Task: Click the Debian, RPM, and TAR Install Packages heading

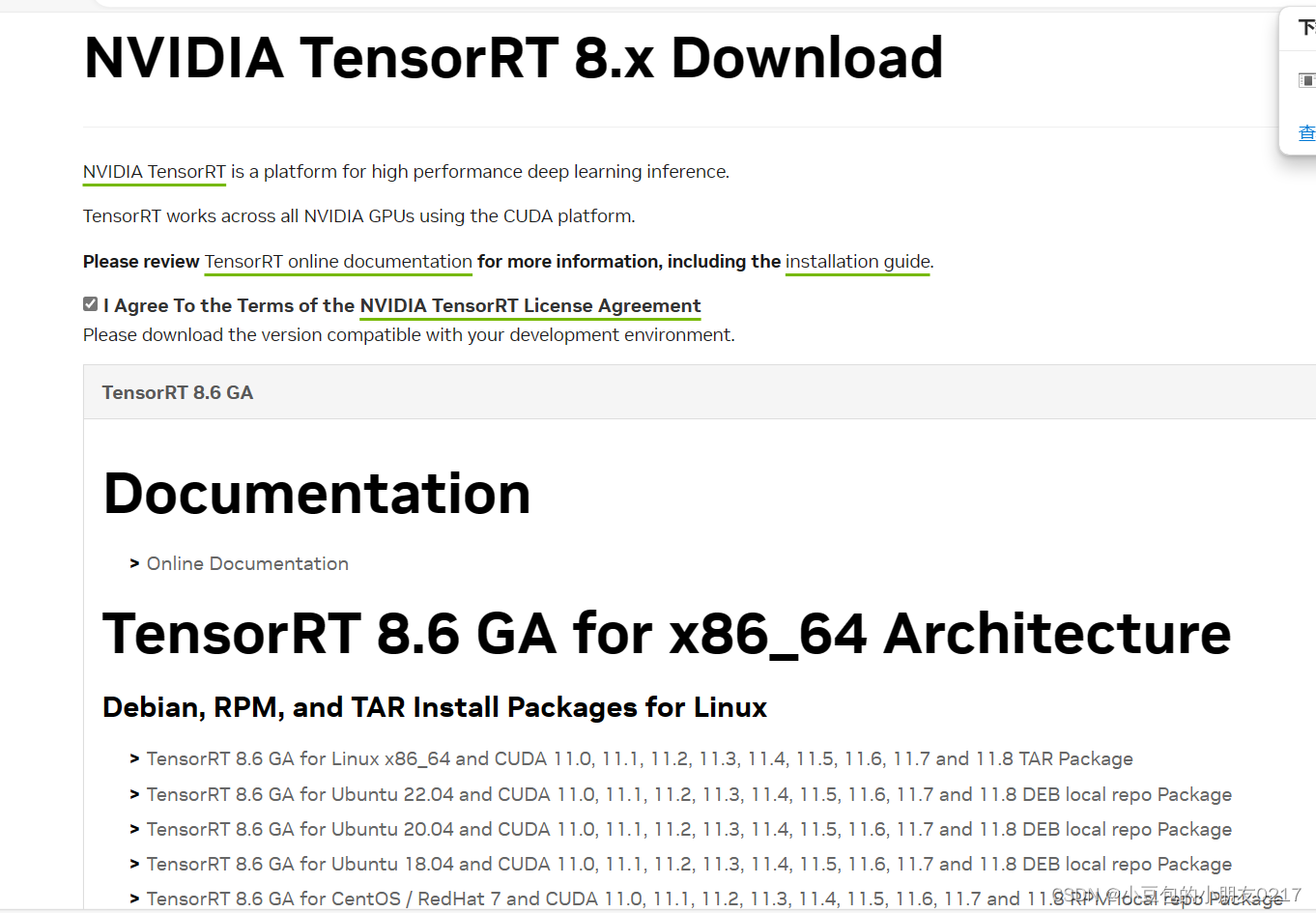Action: pos(435,708)
